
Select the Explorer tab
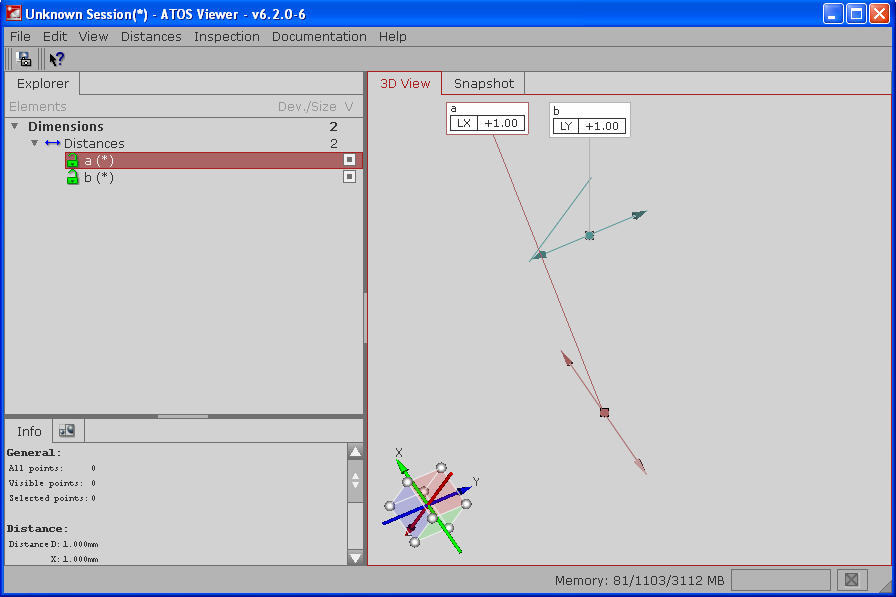point(42,83)
